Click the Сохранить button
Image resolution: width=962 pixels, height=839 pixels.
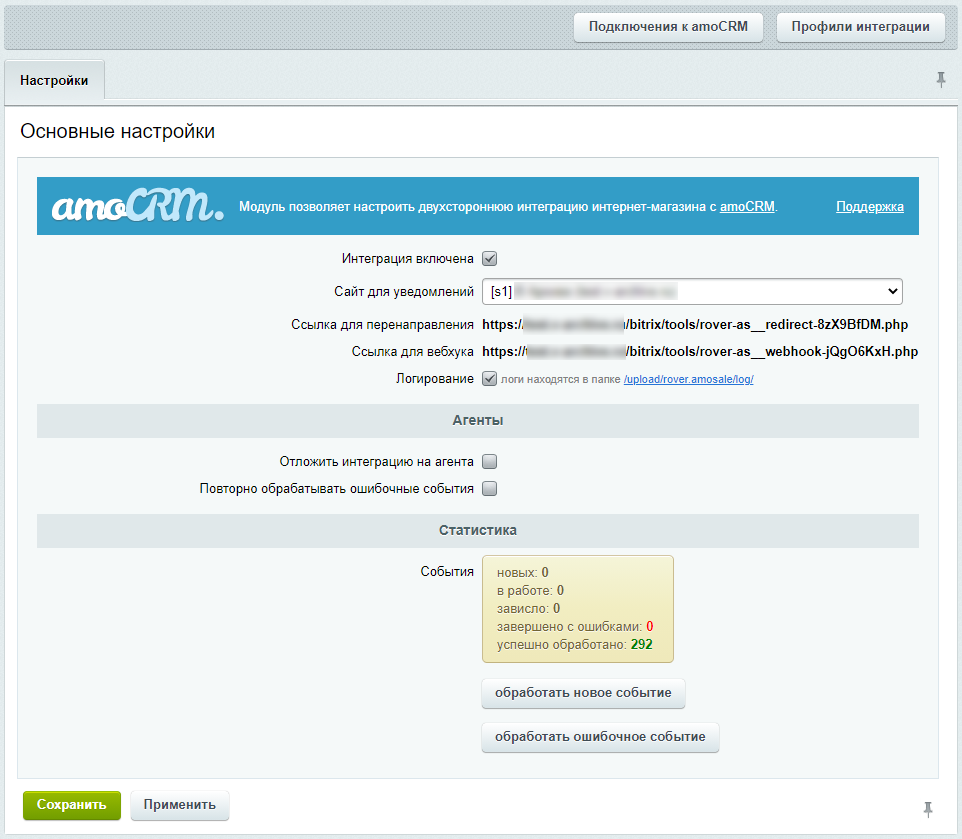coord(71,806)
